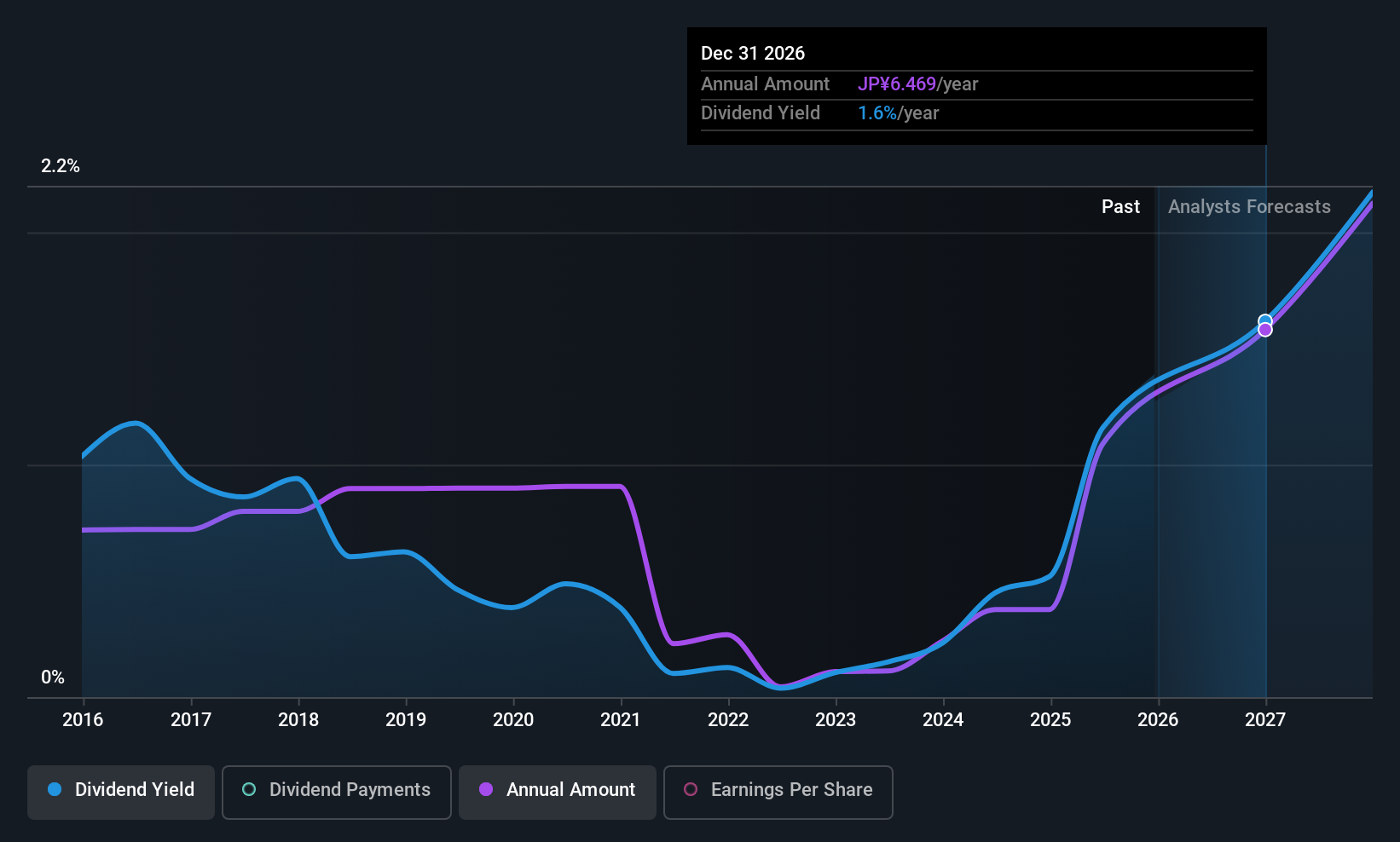Viewport: 1400px width, 842px height.
Task: Click the blue Dividend Yield legend dot
Action: pyautogui.click(x=55, y=790)
